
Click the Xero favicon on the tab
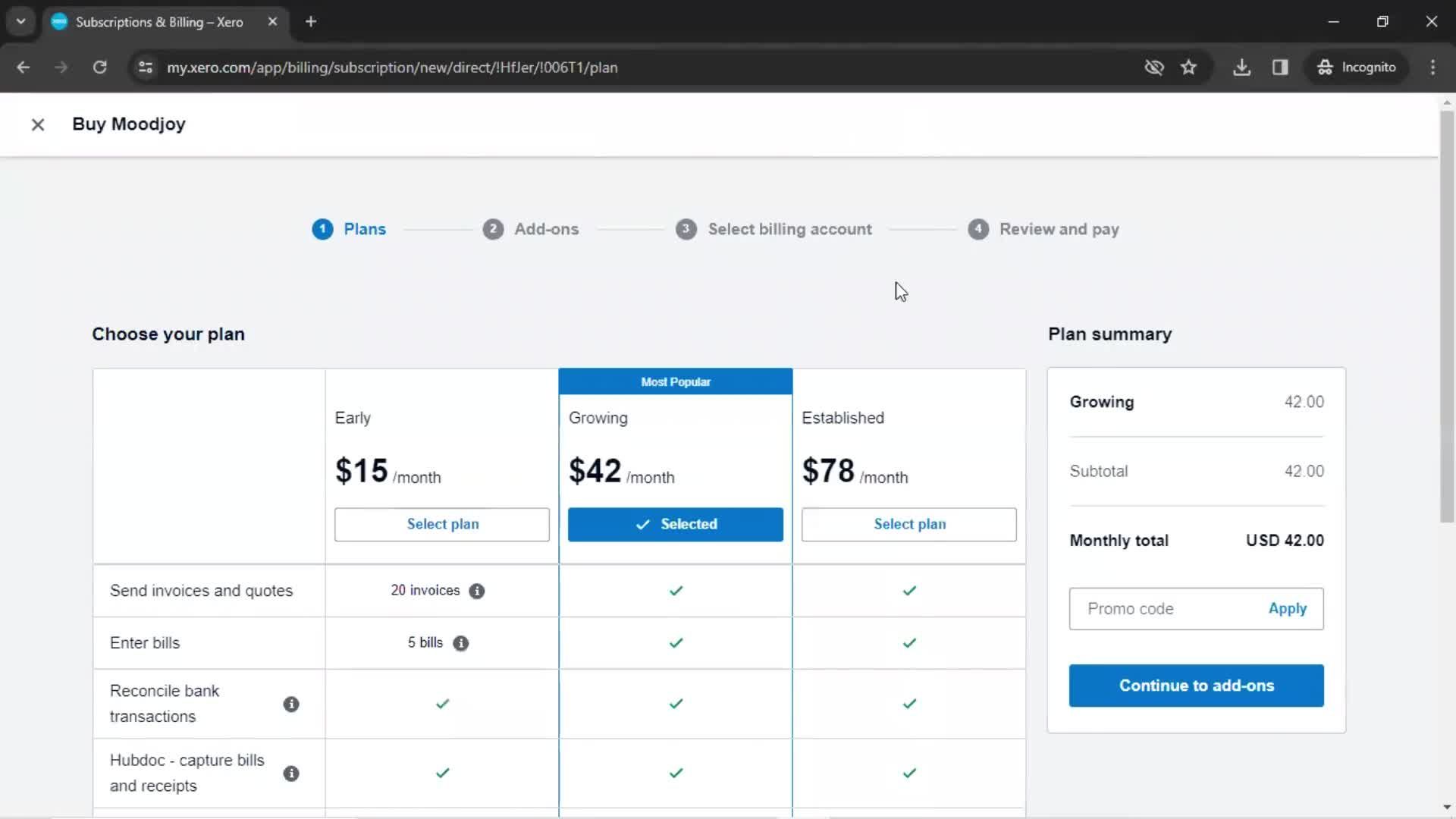(59, 21)
